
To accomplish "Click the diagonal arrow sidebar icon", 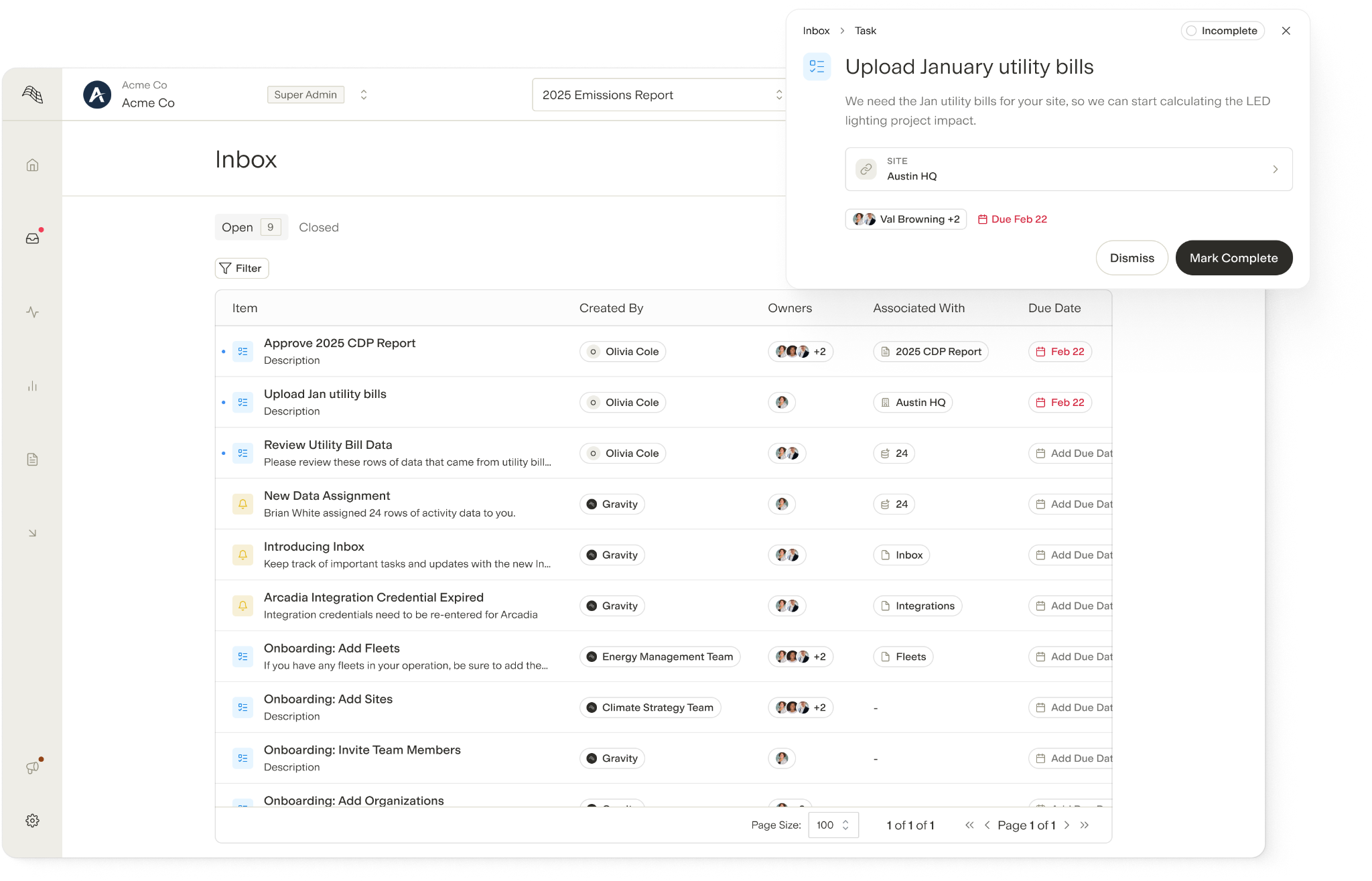I will [x=32, y=533].
